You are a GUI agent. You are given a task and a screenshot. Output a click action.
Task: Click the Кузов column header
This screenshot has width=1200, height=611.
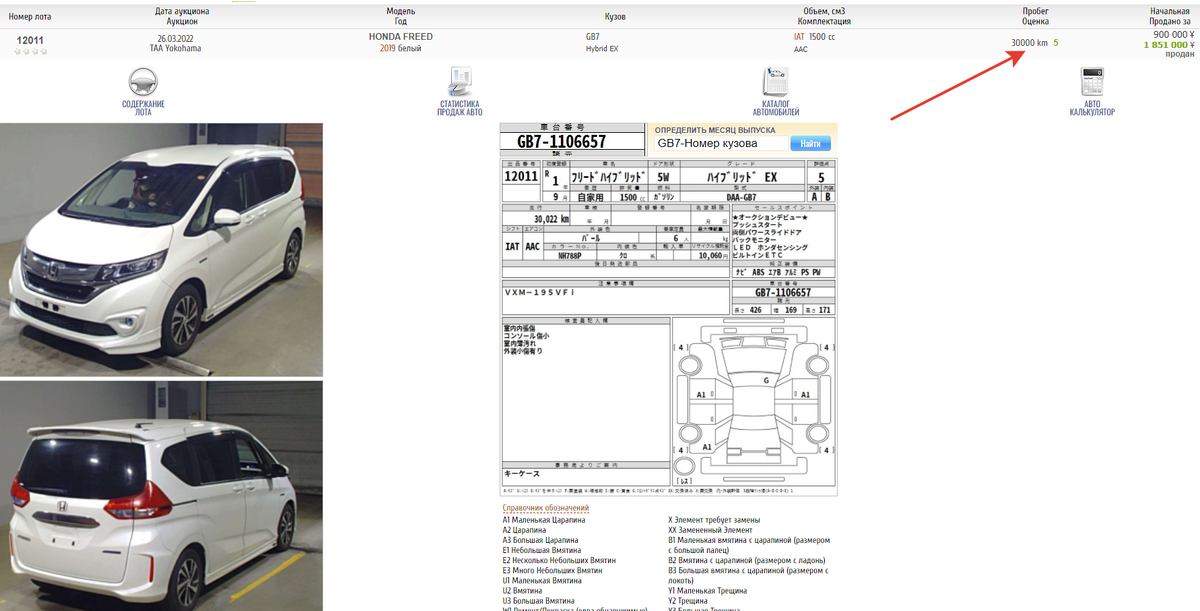pyautogui.click(x=616, y=16)
